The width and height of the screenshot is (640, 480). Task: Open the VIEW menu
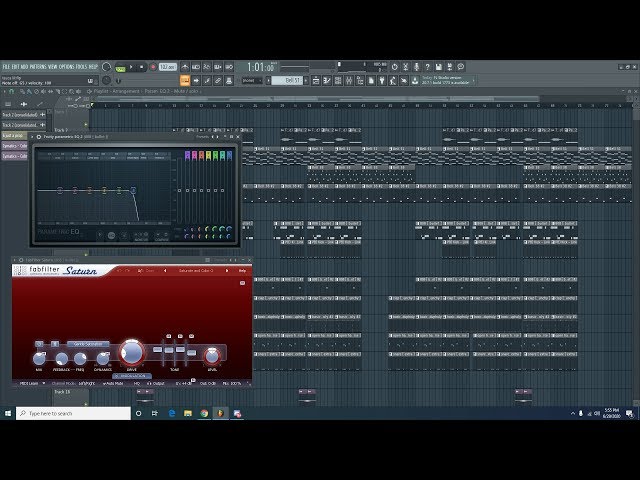click(53, 67)
